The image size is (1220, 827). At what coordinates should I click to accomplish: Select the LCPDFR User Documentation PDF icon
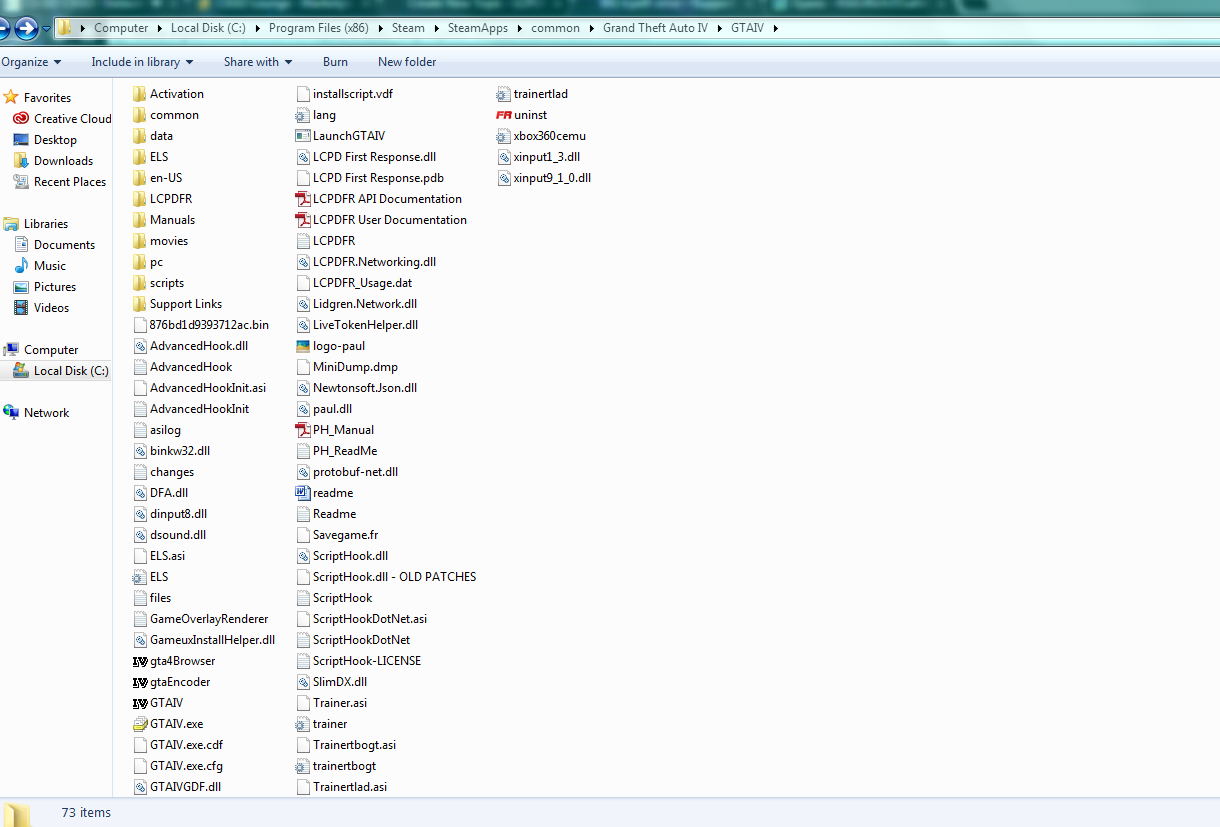click(303, 220)
